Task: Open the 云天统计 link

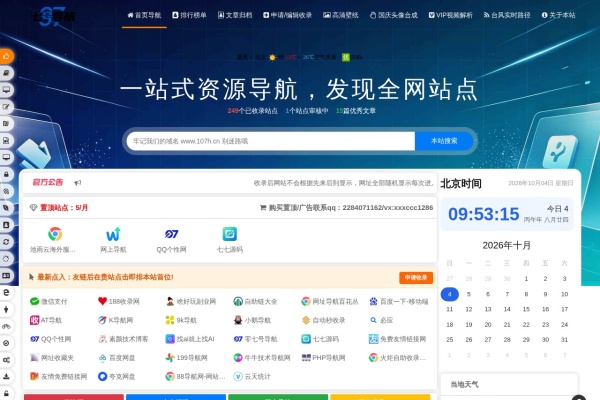Action: [x=252, y=377]
